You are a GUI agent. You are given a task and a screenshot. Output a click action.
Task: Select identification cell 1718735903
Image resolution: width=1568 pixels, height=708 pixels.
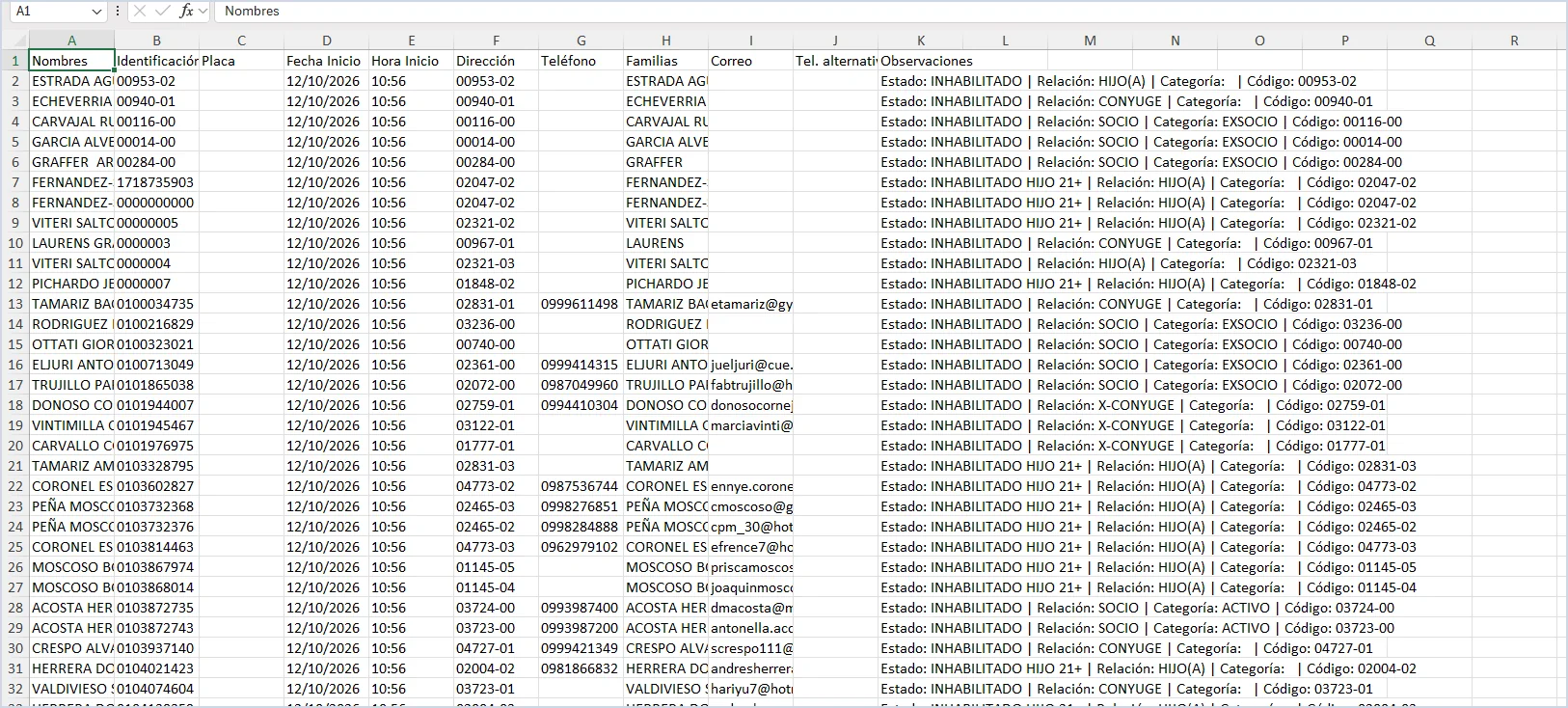156,182
